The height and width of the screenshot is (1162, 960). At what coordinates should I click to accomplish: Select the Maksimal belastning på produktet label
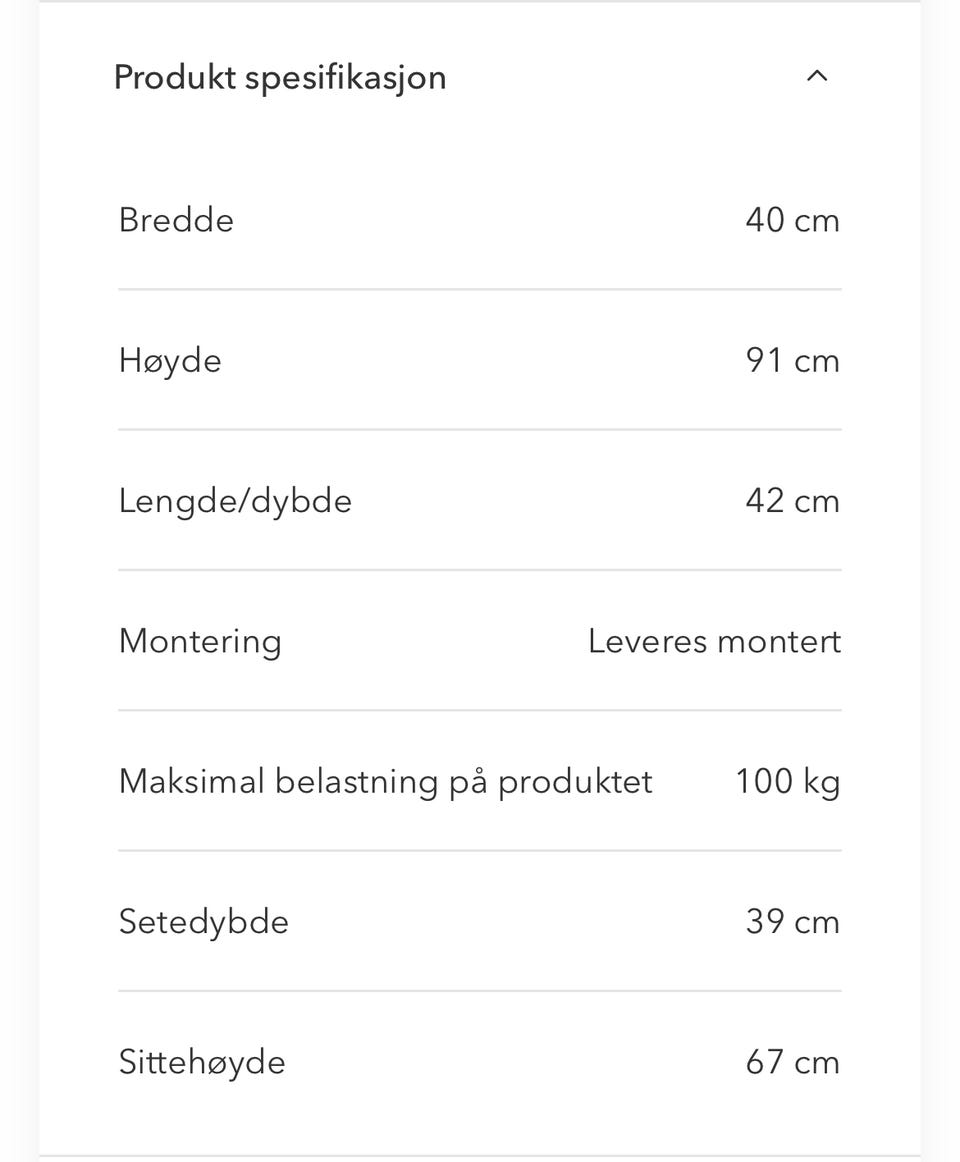coord(385,781)
